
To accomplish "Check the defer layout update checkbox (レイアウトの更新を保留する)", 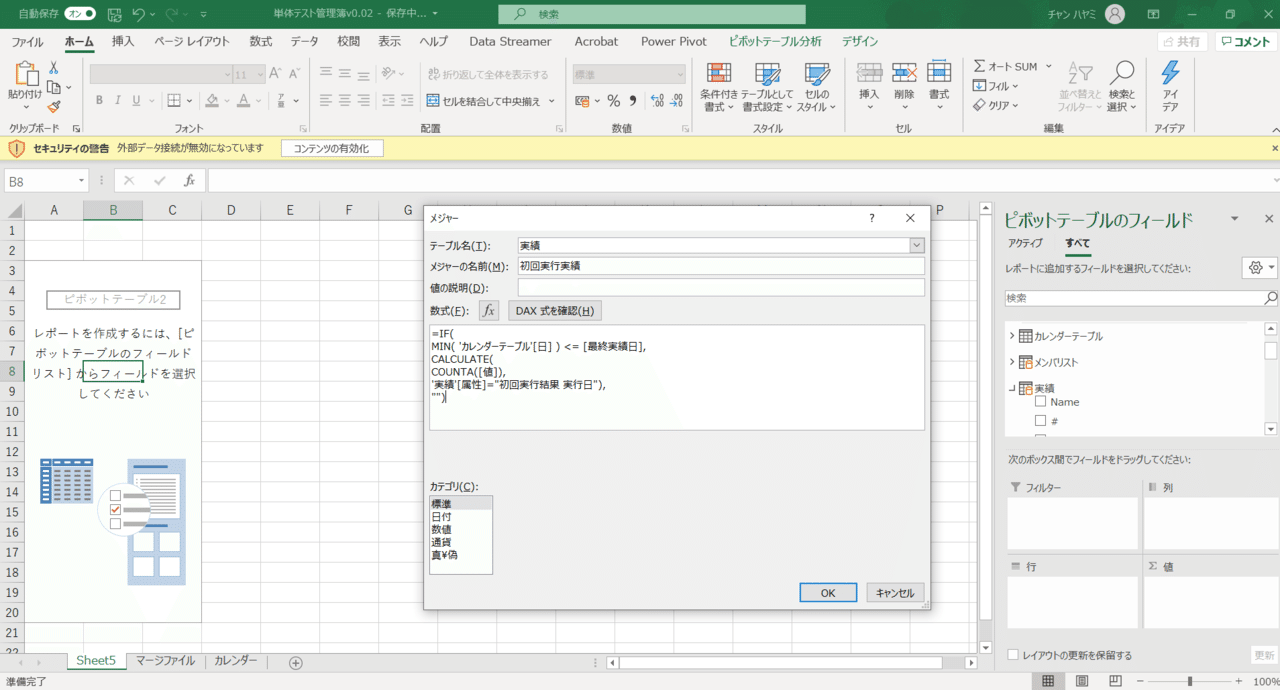I will pyautogui.click(x=1013, y=655).
